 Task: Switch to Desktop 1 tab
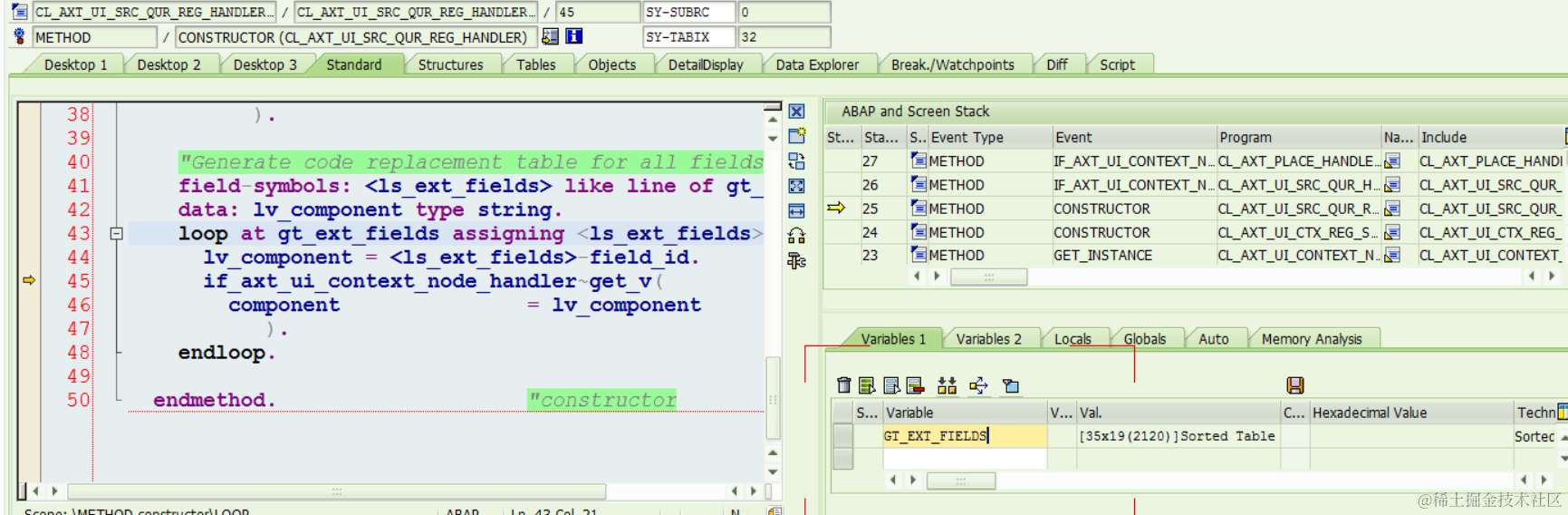[x=75, y=64]
